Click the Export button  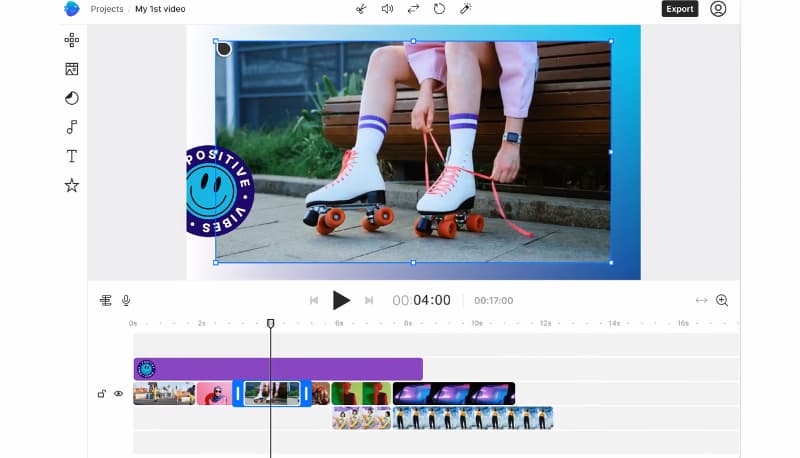(680, 9)
